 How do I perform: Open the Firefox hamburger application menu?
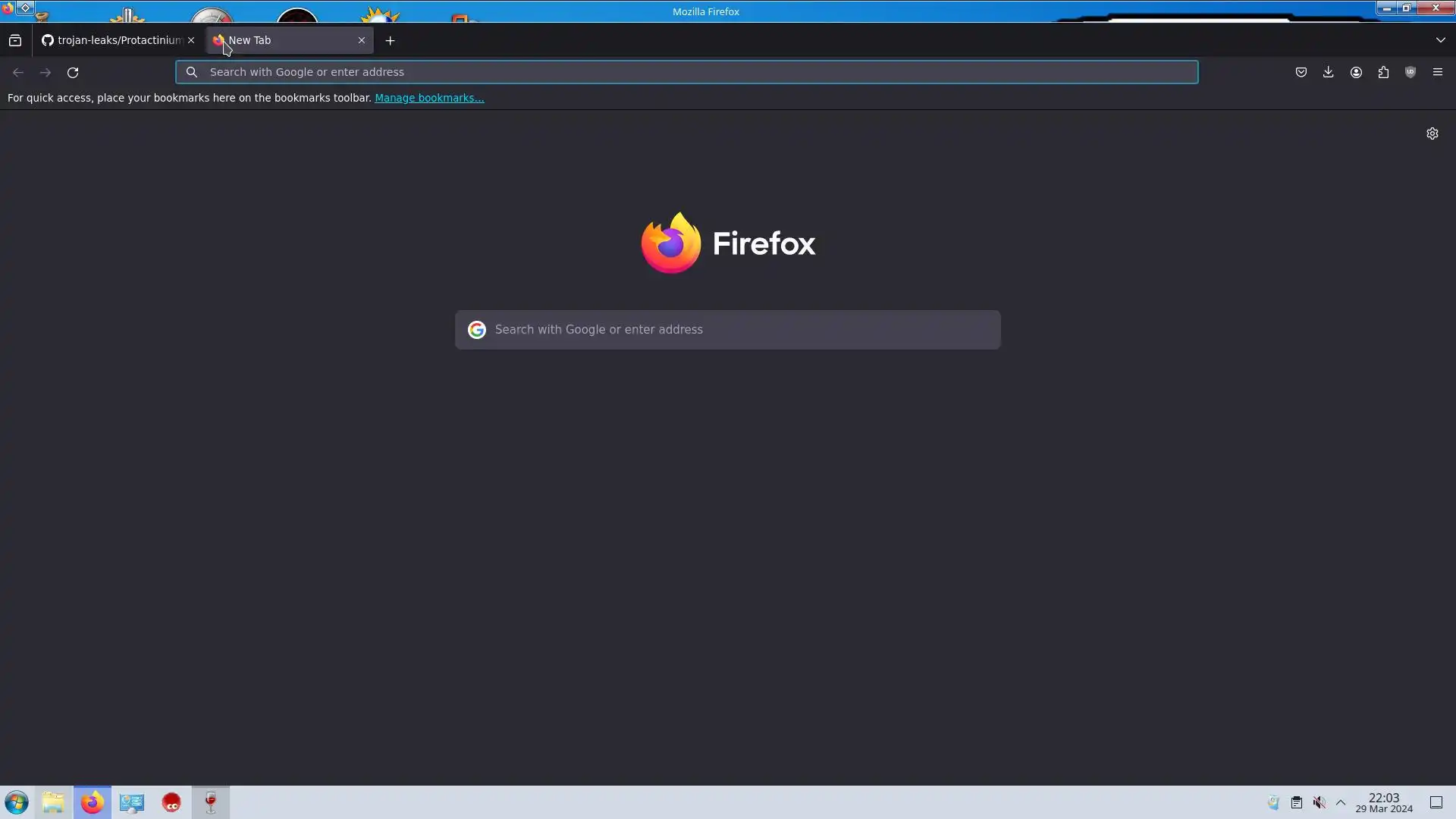tap(1438, 72)
